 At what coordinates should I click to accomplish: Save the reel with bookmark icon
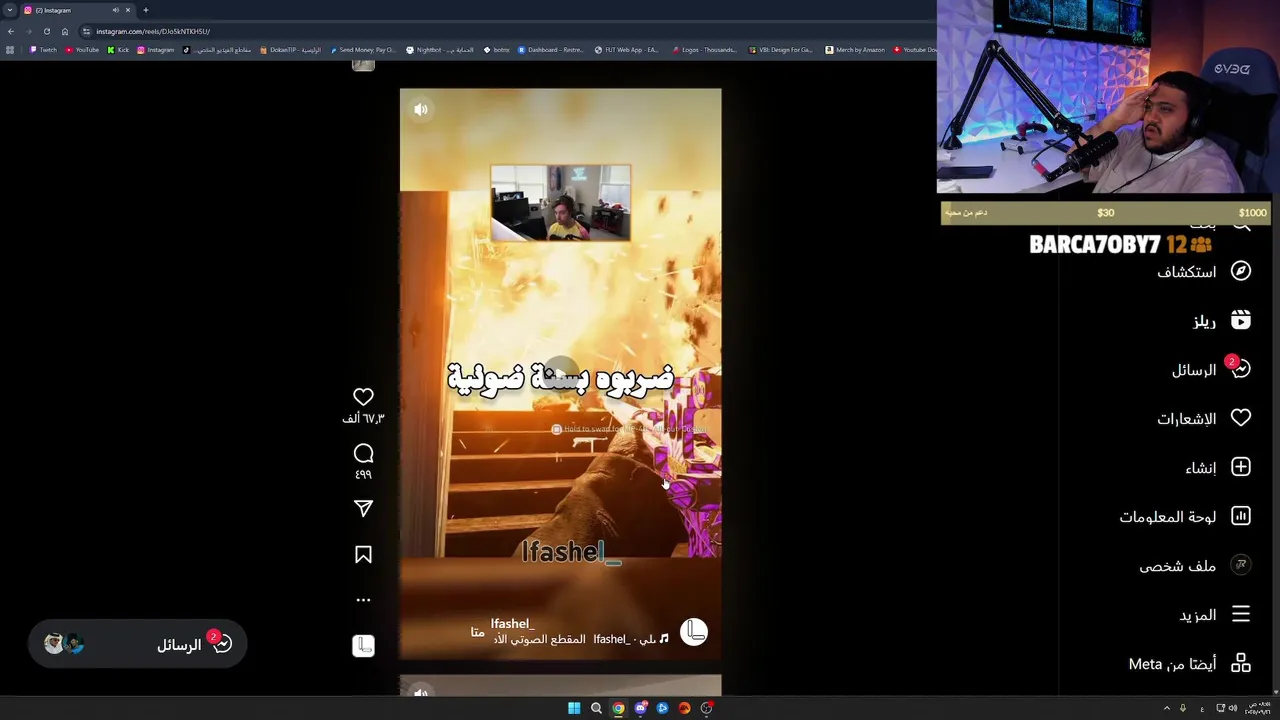pyautogui.click(x=363, y=555)
